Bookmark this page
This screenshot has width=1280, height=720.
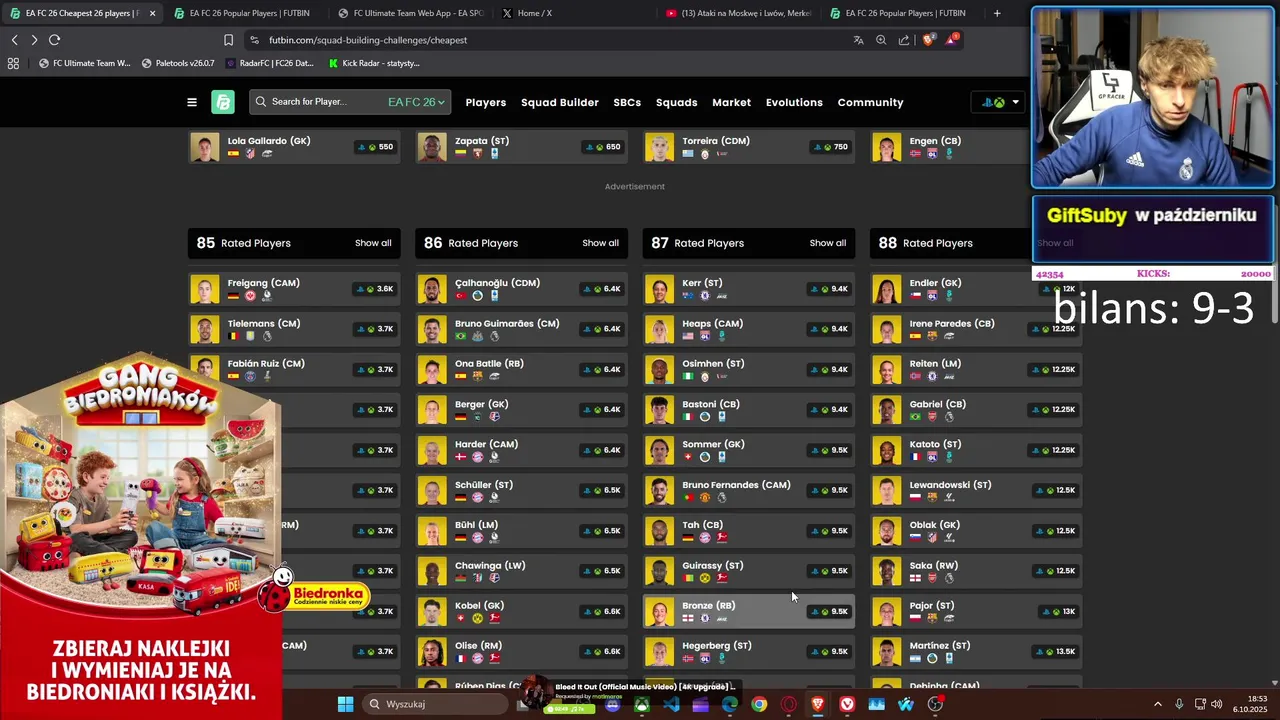228,40
